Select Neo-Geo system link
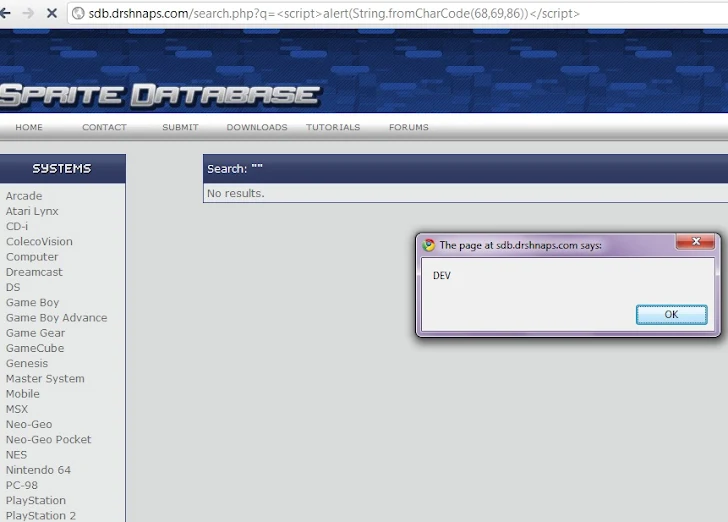 (29, 424)
